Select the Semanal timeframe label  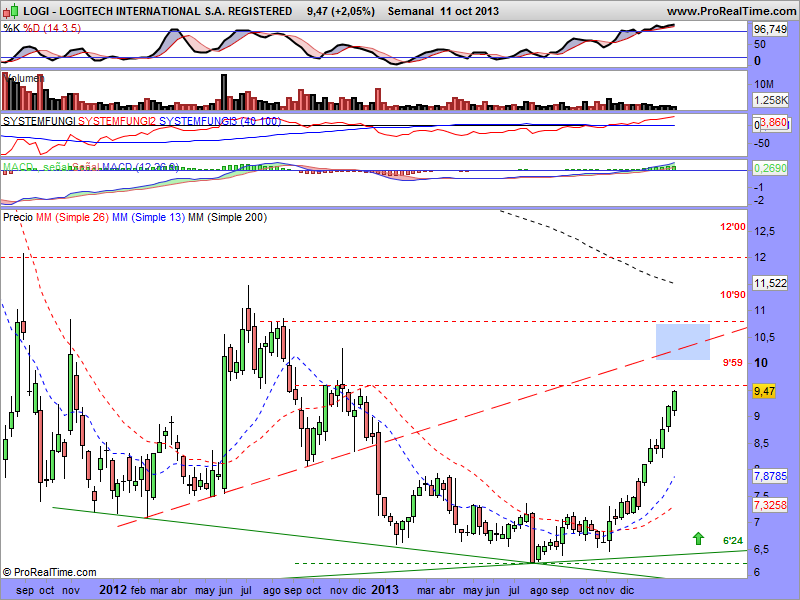(411, 11)
